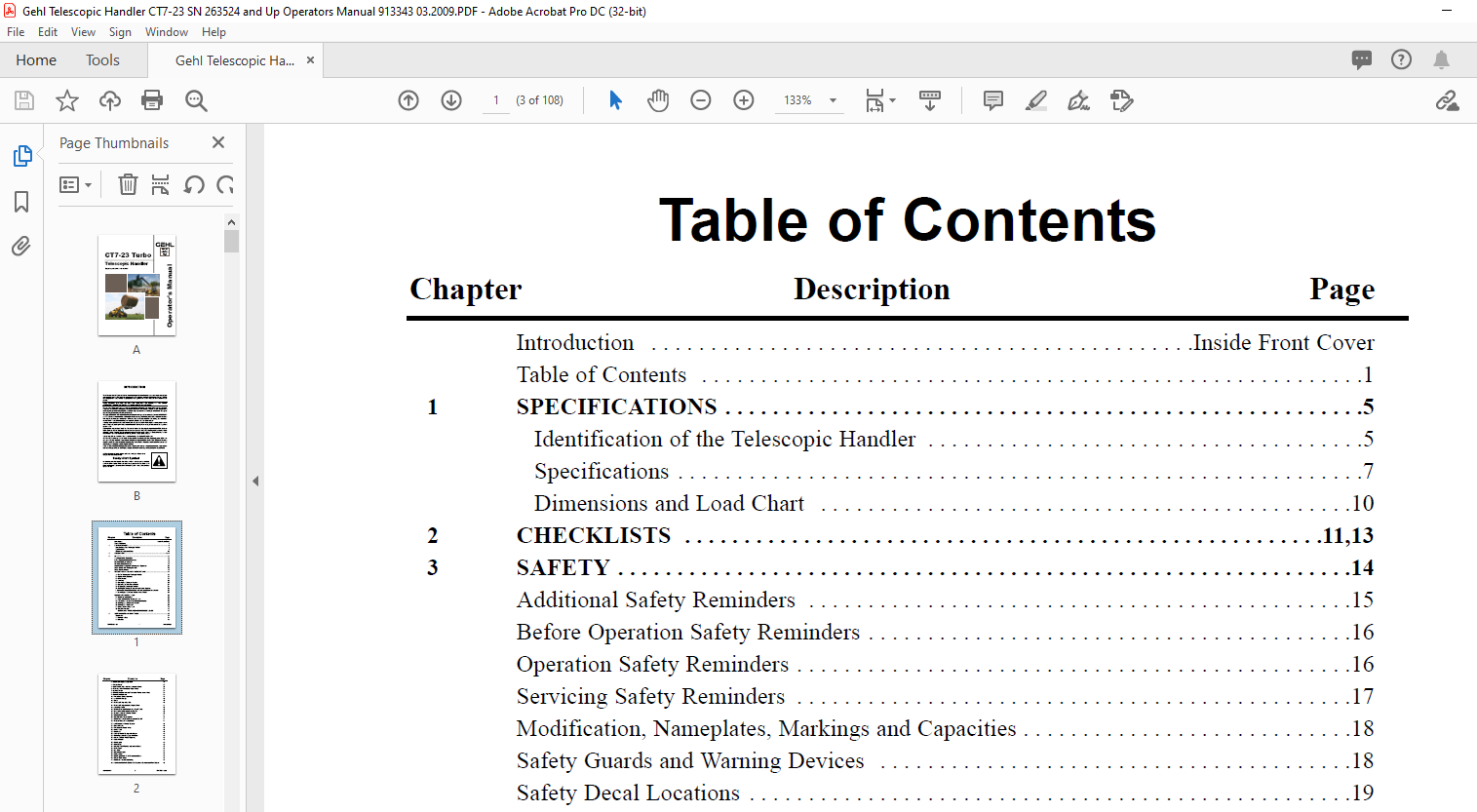Select the highlight text pen tool
The image size is (1477, 812).
tap(1036, 100)
